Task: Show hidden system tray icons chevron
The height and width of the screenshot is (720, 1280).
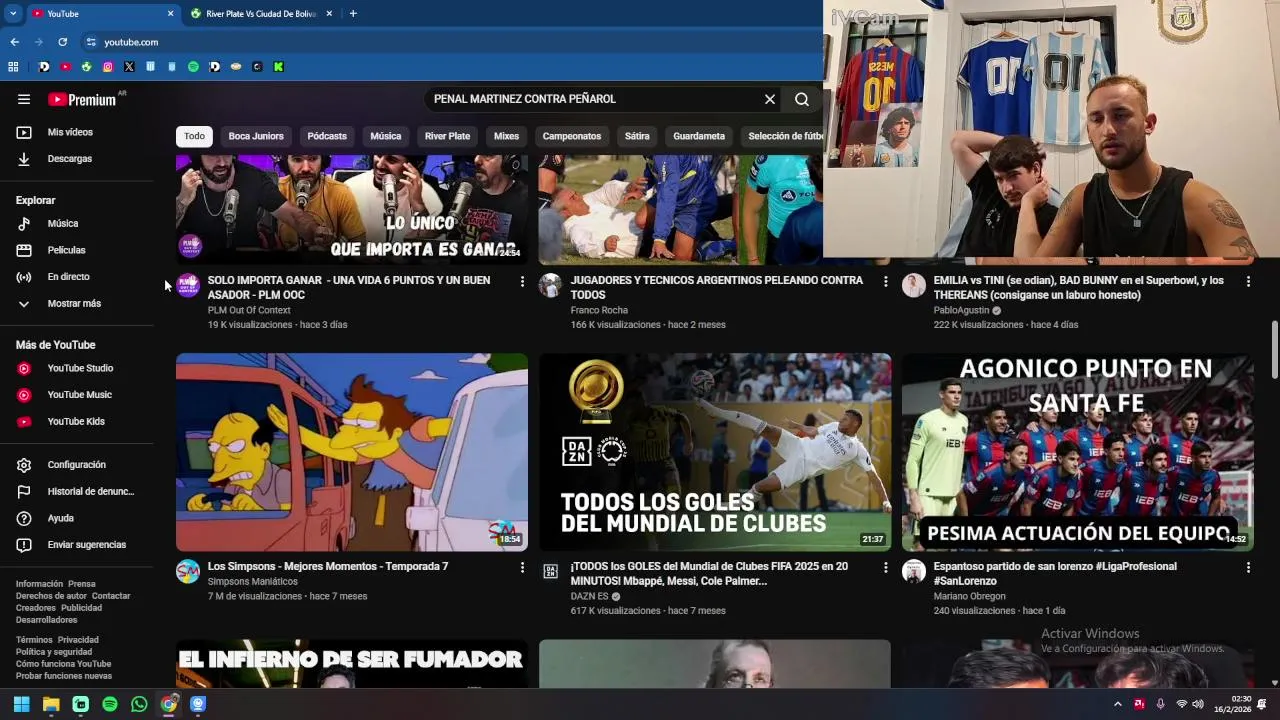Action: point(1117,704)
